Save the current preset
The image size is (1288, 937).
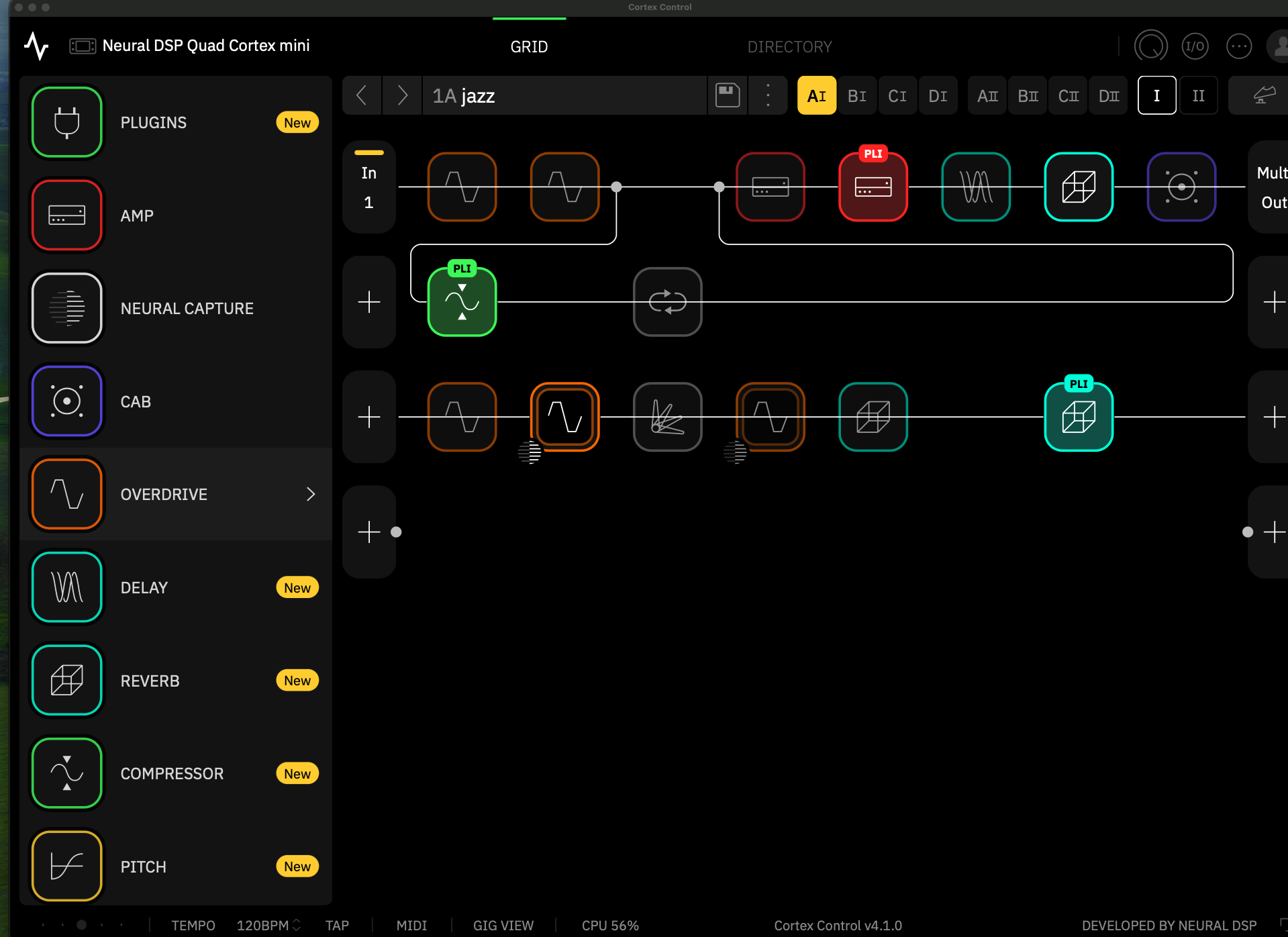(x=728, y=95)
